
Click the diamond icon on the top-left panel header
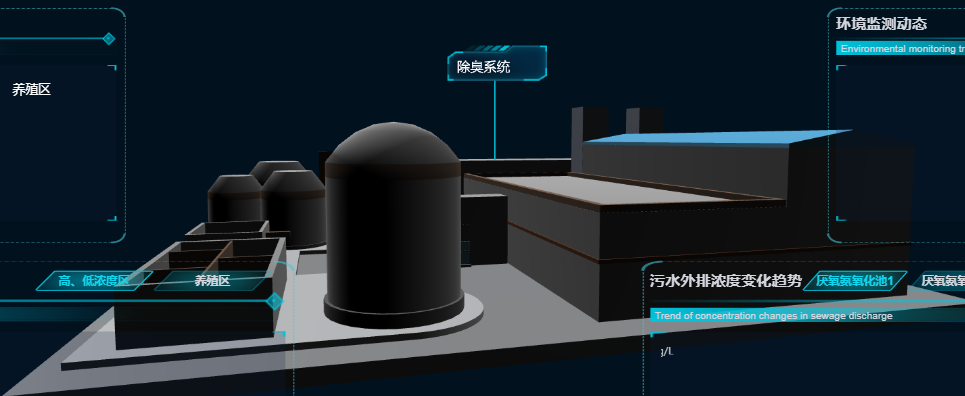coord(108,38)
